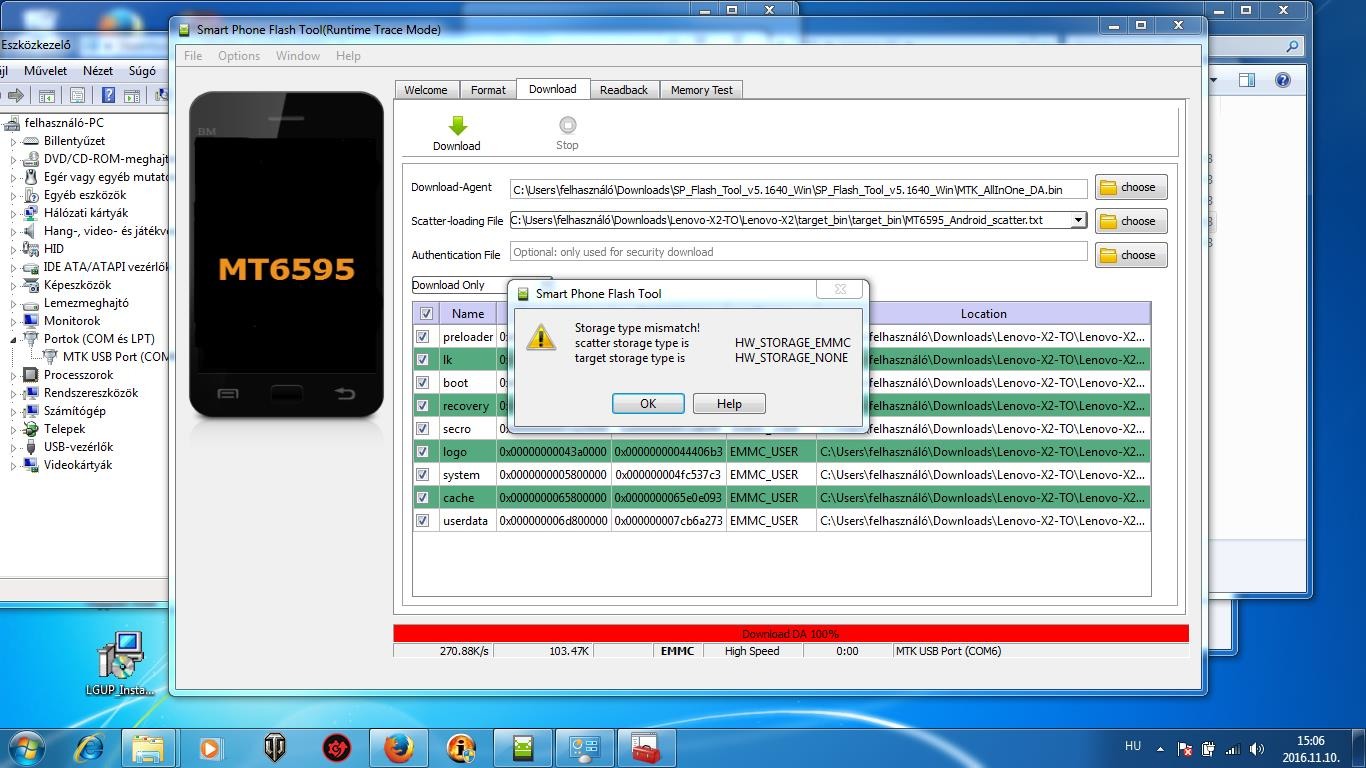Click the preview pane icon in Explorer window

click(x=1247, y=80)
